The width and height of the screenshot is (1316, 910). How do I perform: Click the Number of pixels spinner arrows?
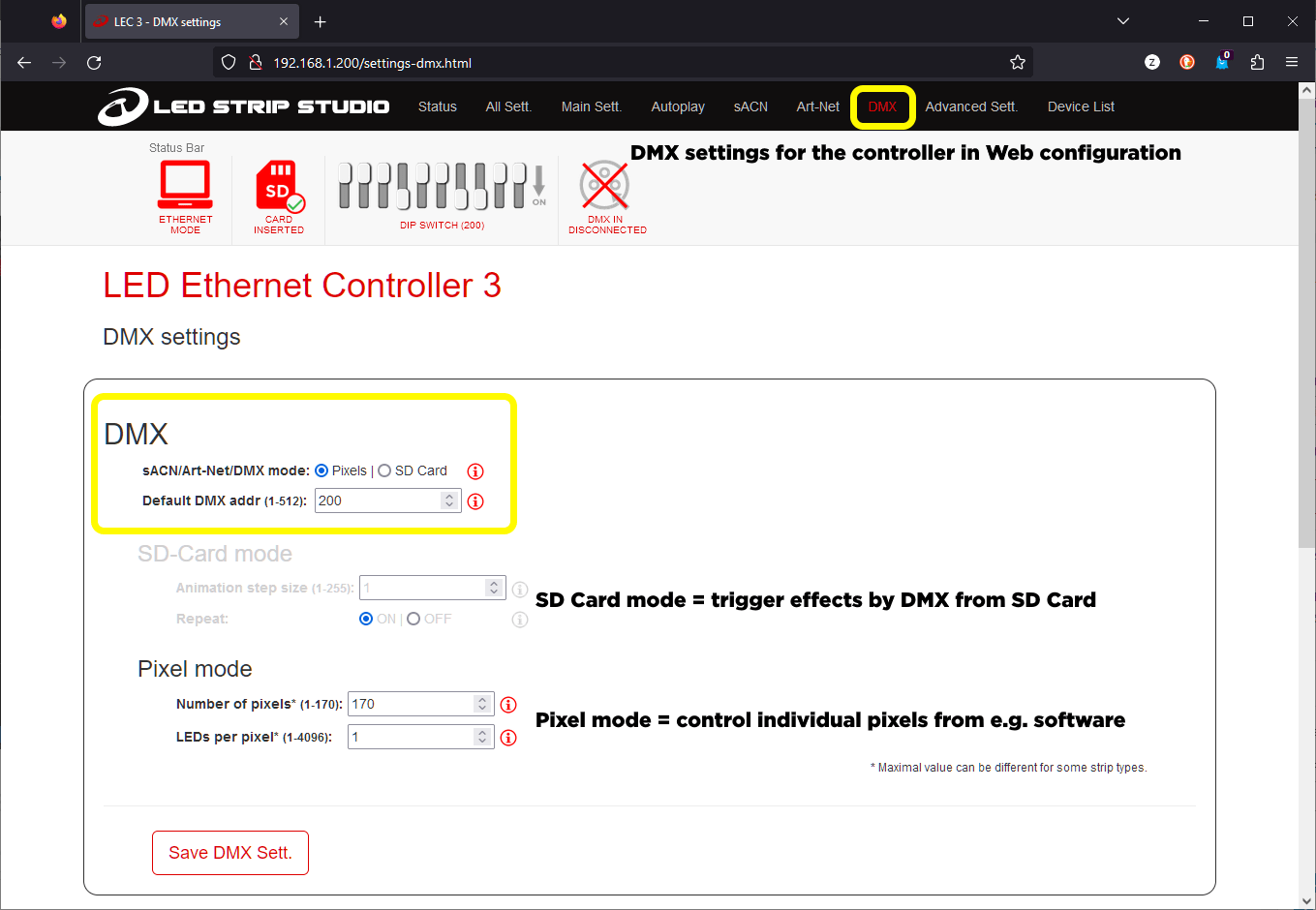click(482, 704)
